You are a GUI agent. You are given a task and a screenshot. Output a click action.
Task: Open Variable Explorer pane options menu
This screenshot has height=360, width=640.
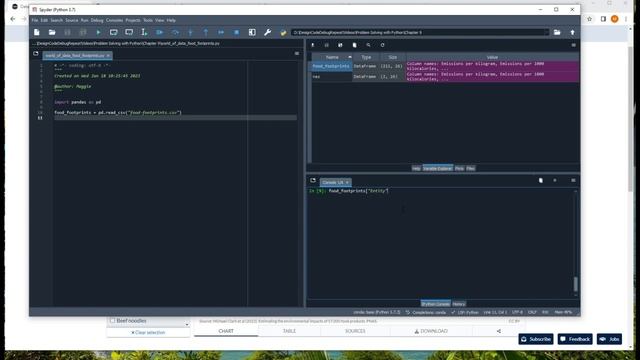coord(573,45)
